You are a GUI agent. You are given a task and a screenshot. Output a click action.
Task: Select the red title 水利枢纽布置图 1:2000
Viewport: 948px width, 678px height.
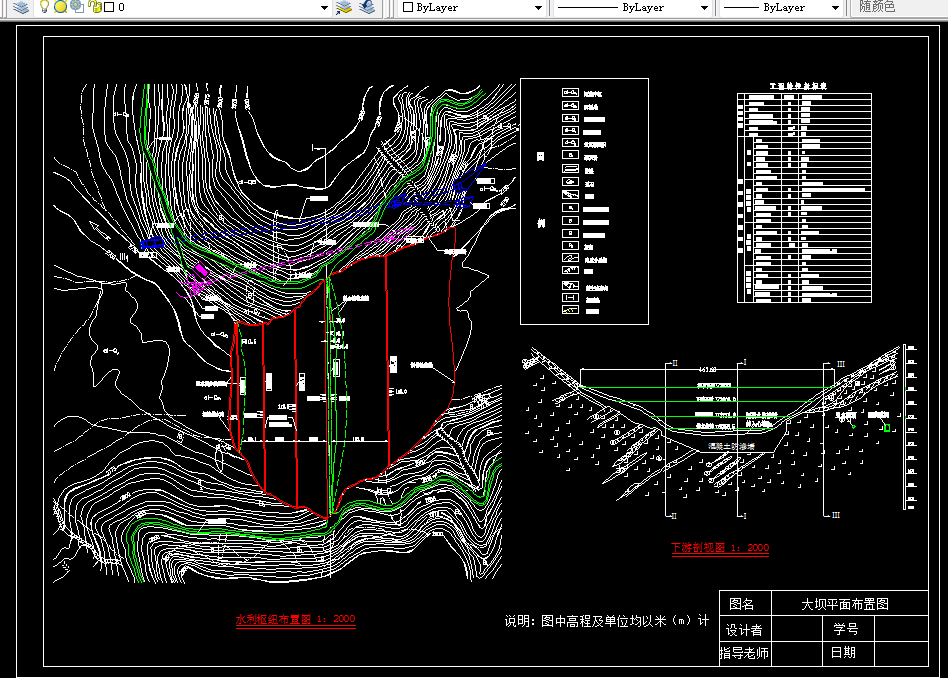pos(296,619)
